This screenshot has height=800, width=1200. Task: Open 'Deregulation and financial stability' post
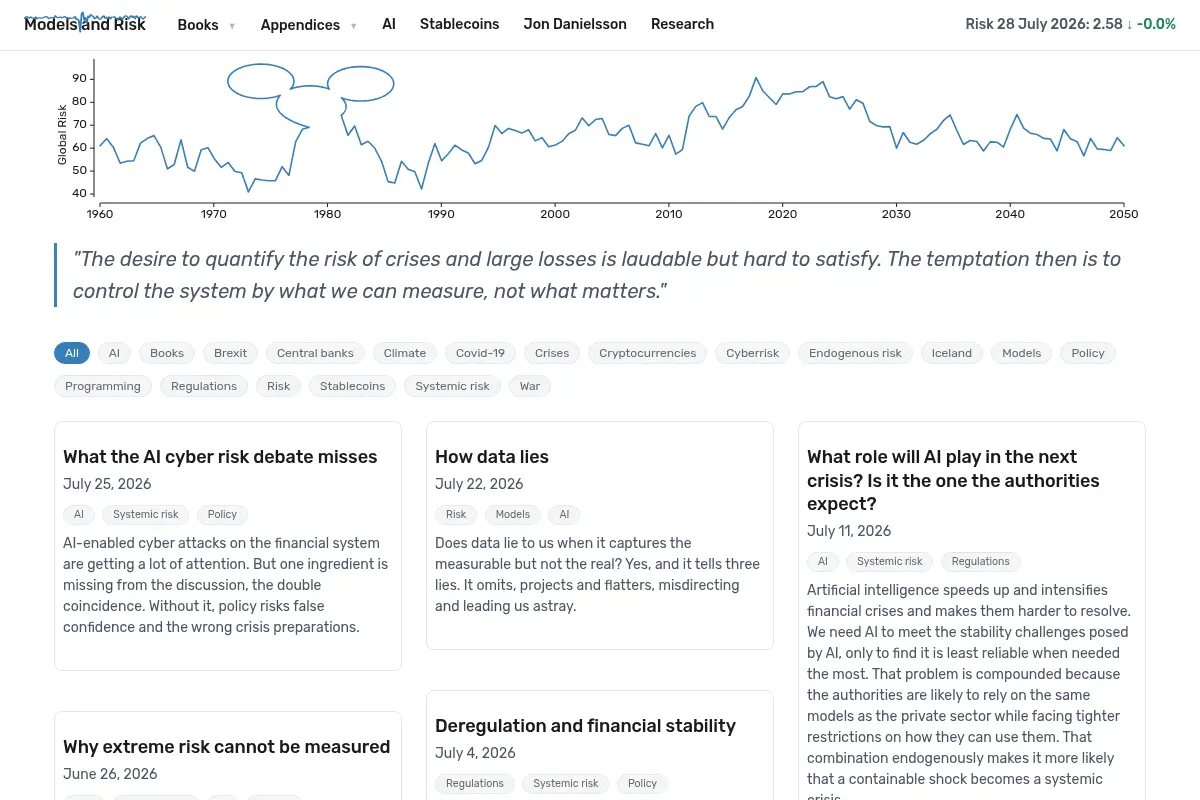coord(585,726)
